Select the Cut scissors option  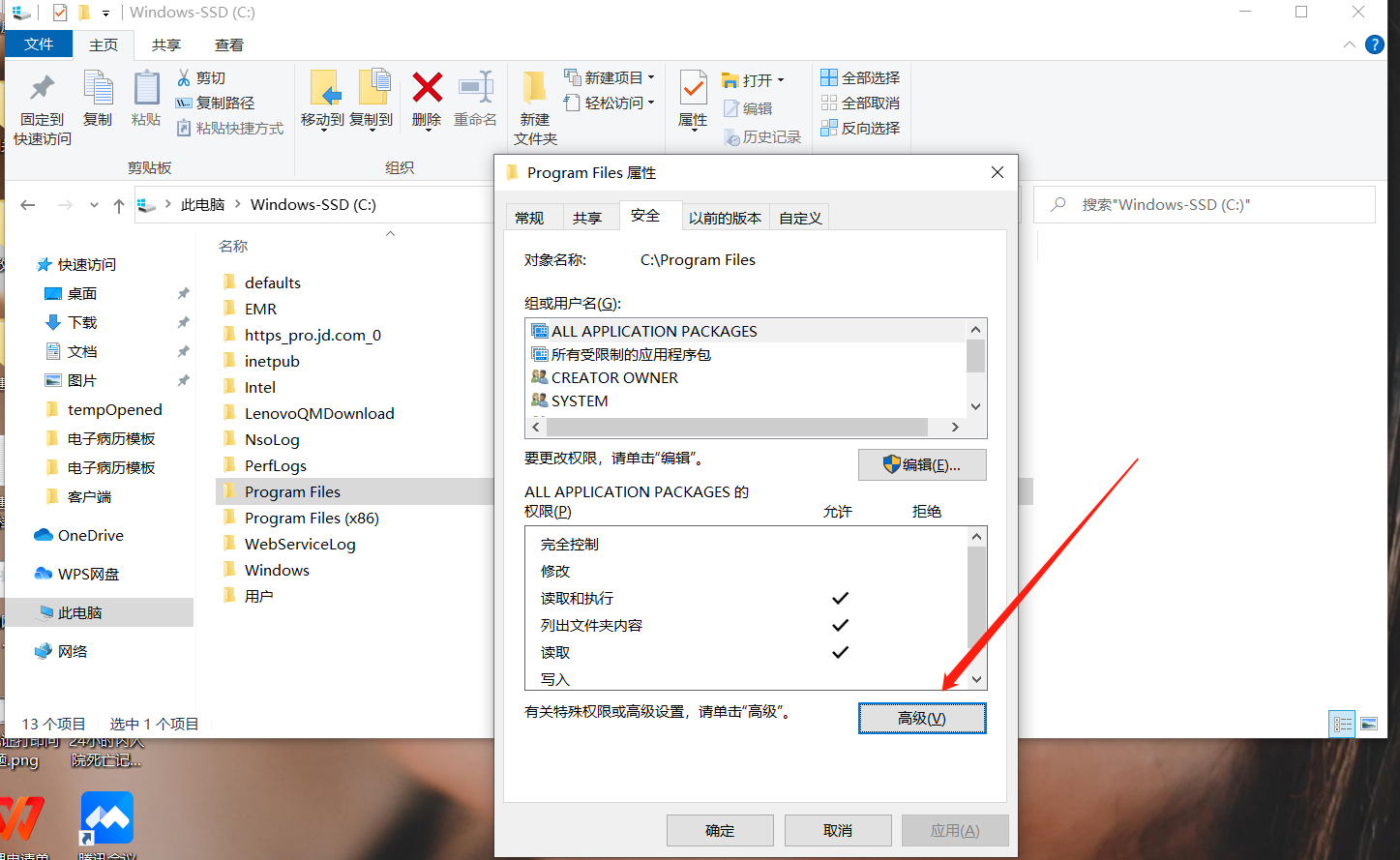[x=201, y=77]
